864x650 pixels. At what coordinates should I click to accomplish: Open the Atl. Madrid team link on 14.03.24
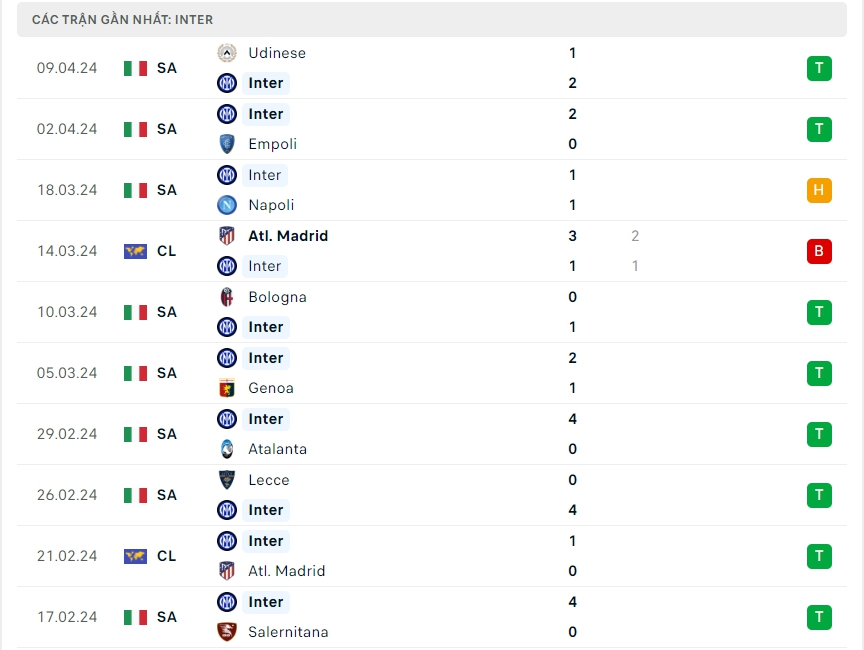coord(288,236)
